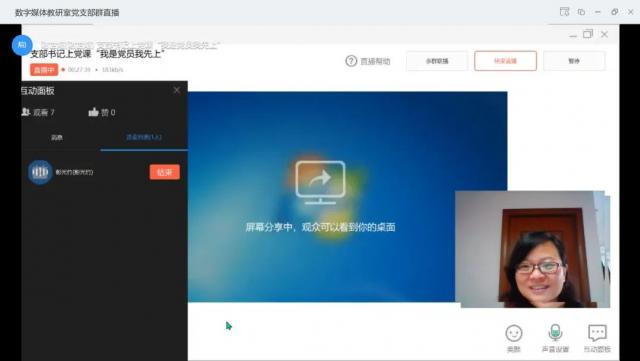Restore the inner live broadcast window
This screenshot has height=361, width=640.
588,34
